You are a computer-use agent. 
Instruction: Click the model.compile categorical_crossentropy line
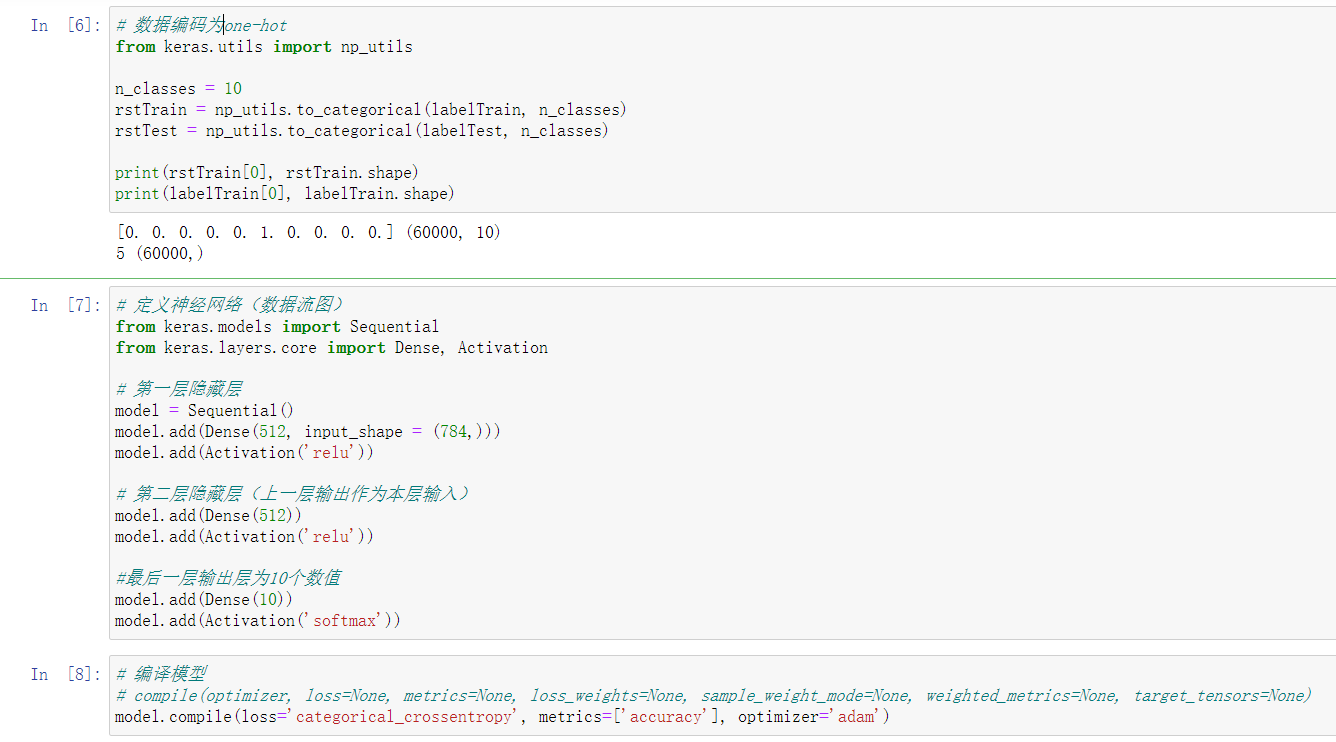[x=502, y=717]
